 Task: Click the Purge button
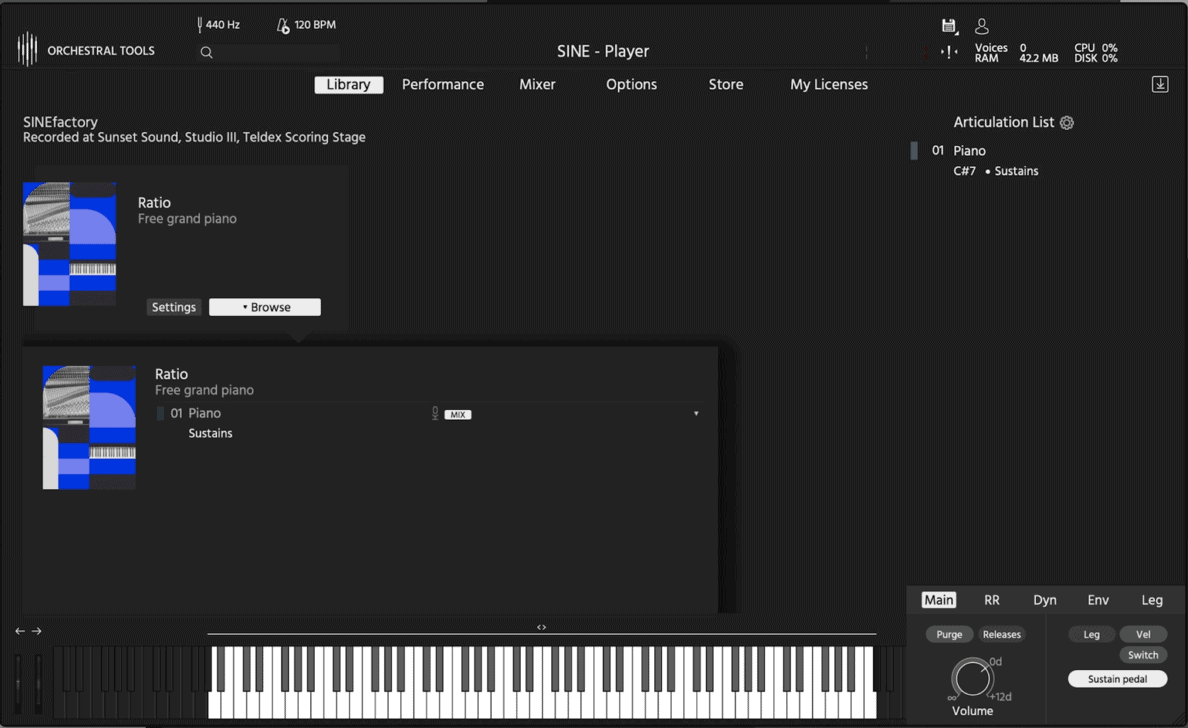(949, 634)
